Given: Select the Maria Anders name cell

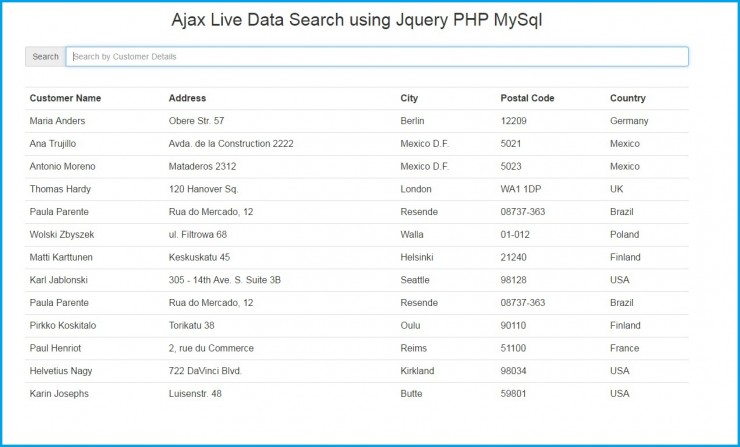Looking at the screenshot, I should tap(57, 121).
